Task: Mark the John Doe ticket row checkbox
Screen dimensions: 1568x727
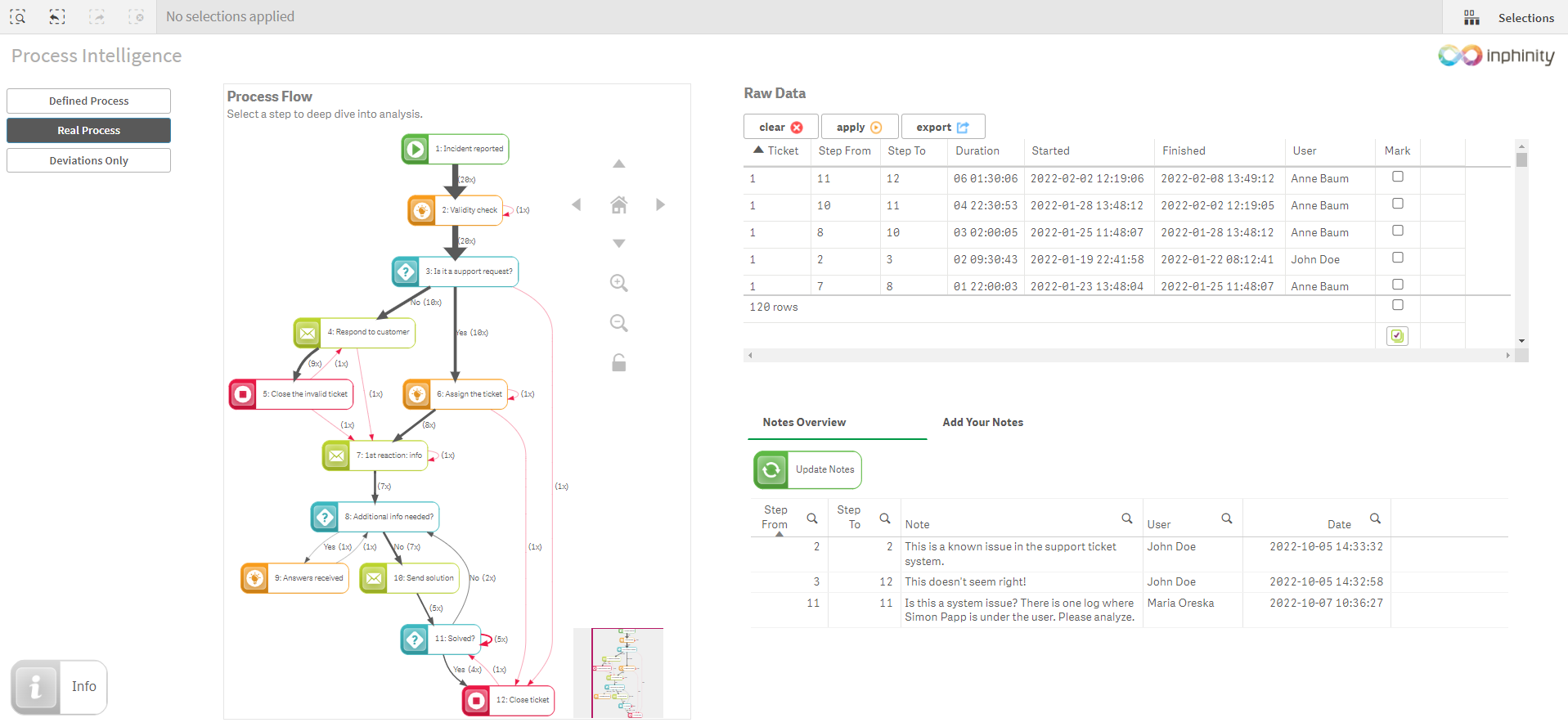Action: [1397, 258]
